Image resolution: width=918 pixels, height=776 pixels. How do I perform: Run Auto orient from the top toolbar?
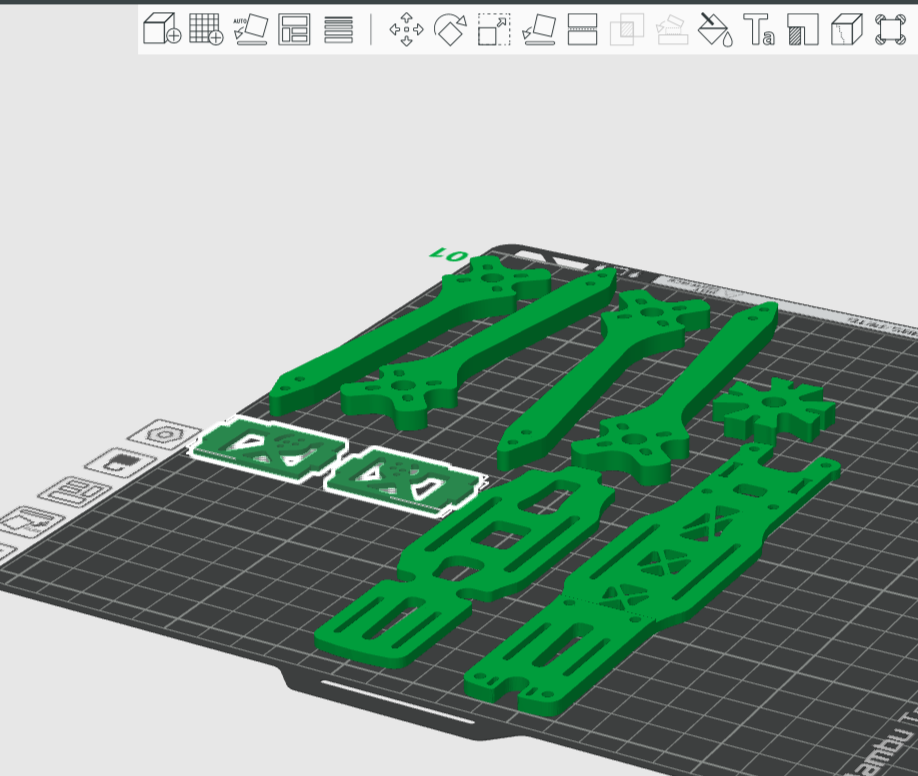pos(251,28)
